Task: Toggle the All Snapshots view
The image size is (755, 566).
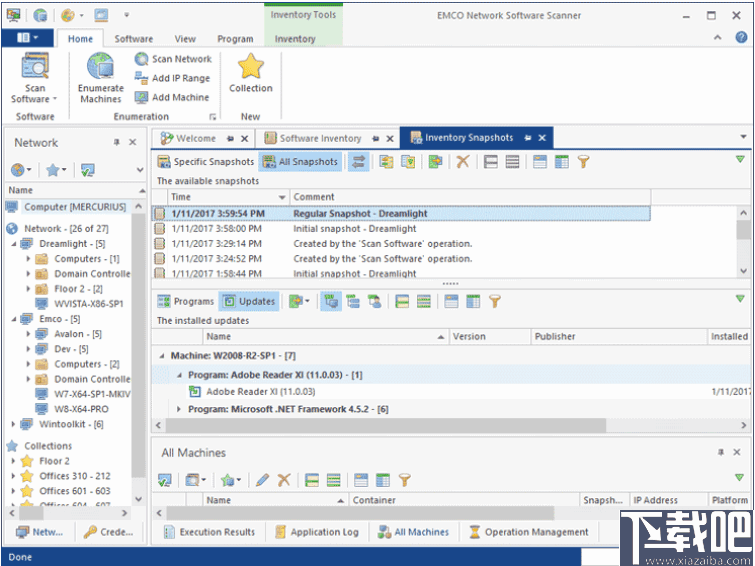Action: click(x=300, y=162)
